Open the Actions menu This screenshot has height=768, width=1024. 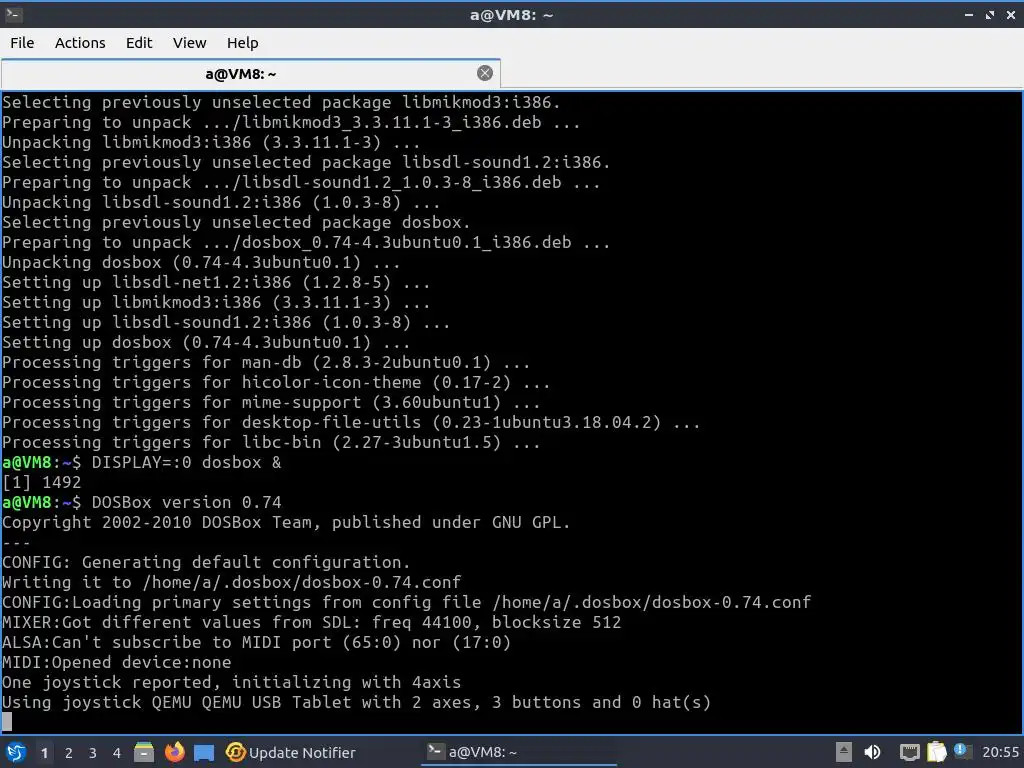pos(80,43)
